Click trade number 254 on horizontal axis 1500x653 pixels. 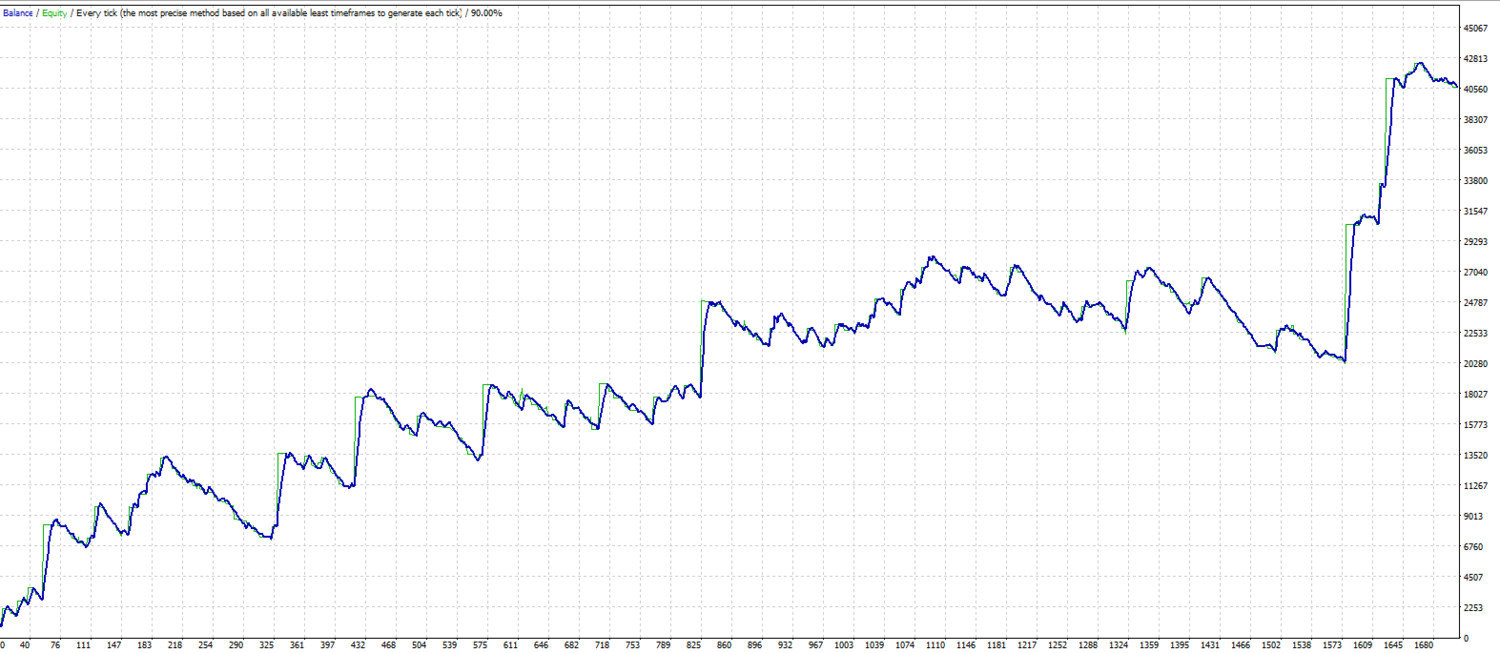click(x=205, y=646)
